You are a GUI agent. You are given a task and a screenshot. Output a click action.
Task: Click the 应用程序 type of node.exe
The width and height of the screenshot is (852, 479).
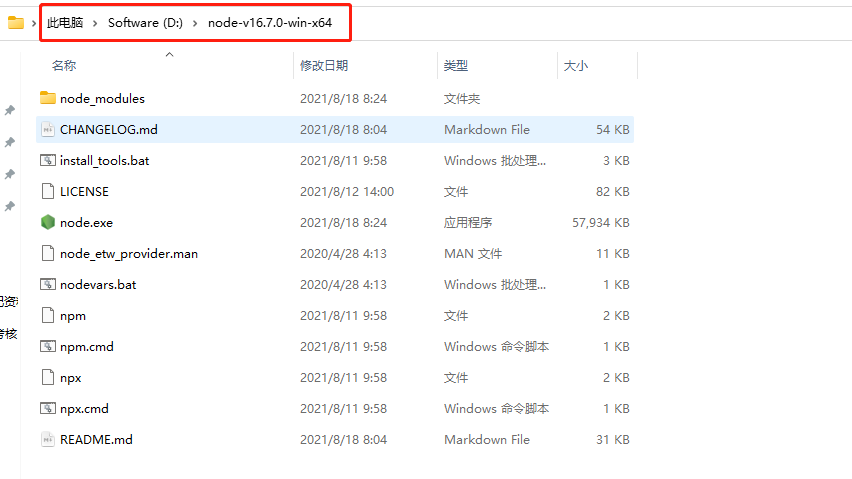468,223
